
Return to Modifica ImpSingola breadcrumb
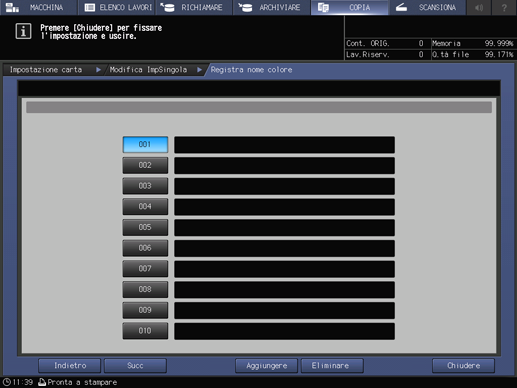(148, 70)
